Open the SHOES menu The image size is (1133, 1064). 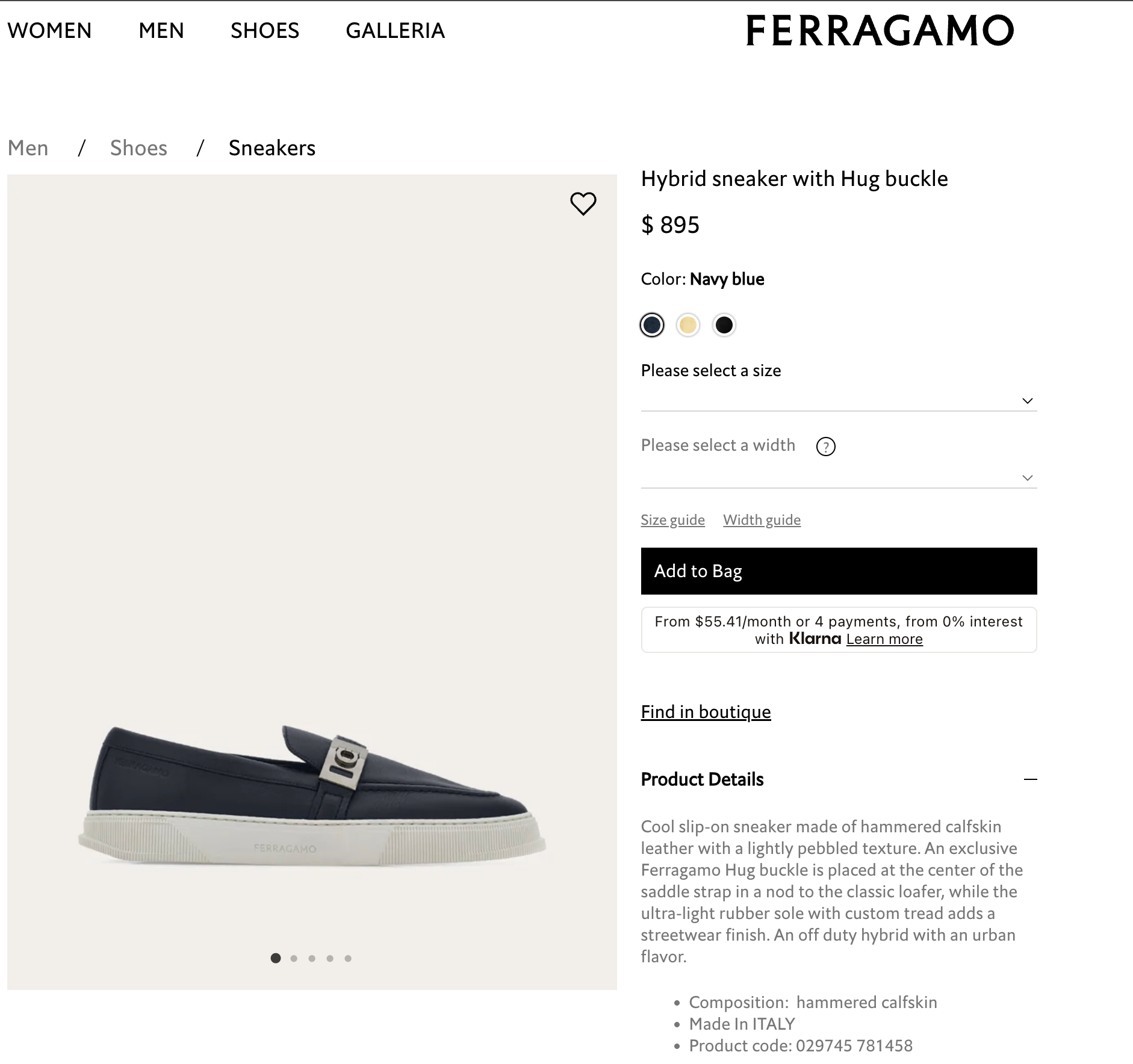[265, 31]
